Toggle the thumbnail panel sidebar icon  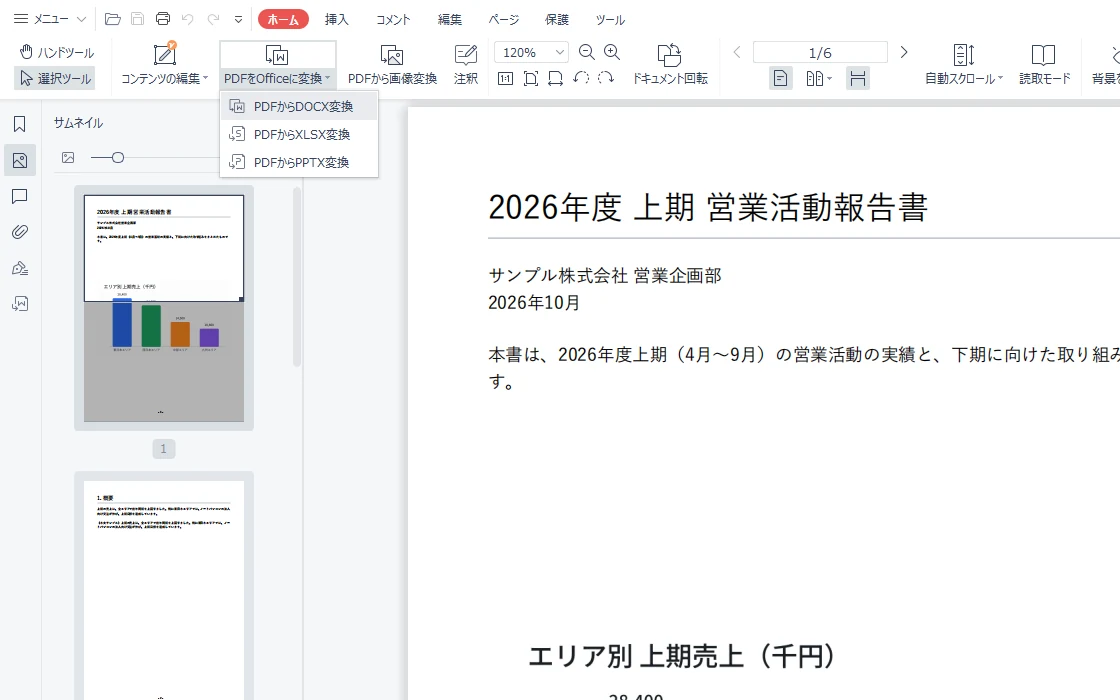click(20, 160)
